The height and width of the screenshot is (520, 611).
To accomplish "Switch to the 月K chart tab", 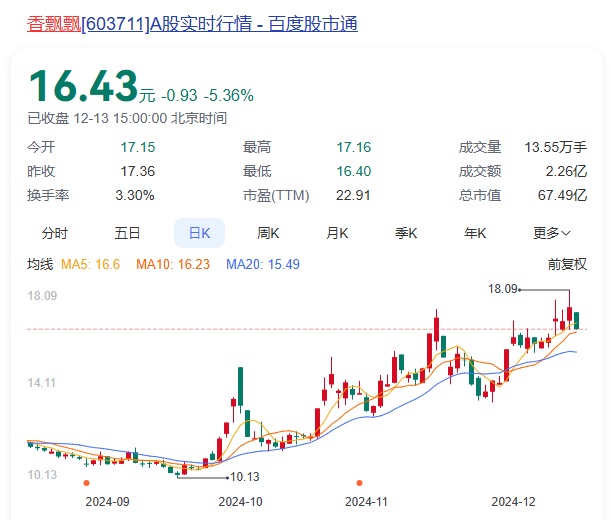I will click(x=337, y=233).
